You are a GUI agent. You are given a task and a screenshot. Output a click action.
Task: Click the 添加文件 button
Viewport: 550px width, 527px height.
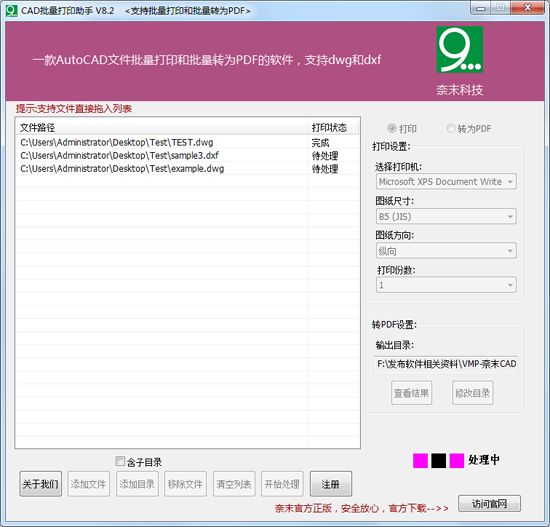click(88, 484)
